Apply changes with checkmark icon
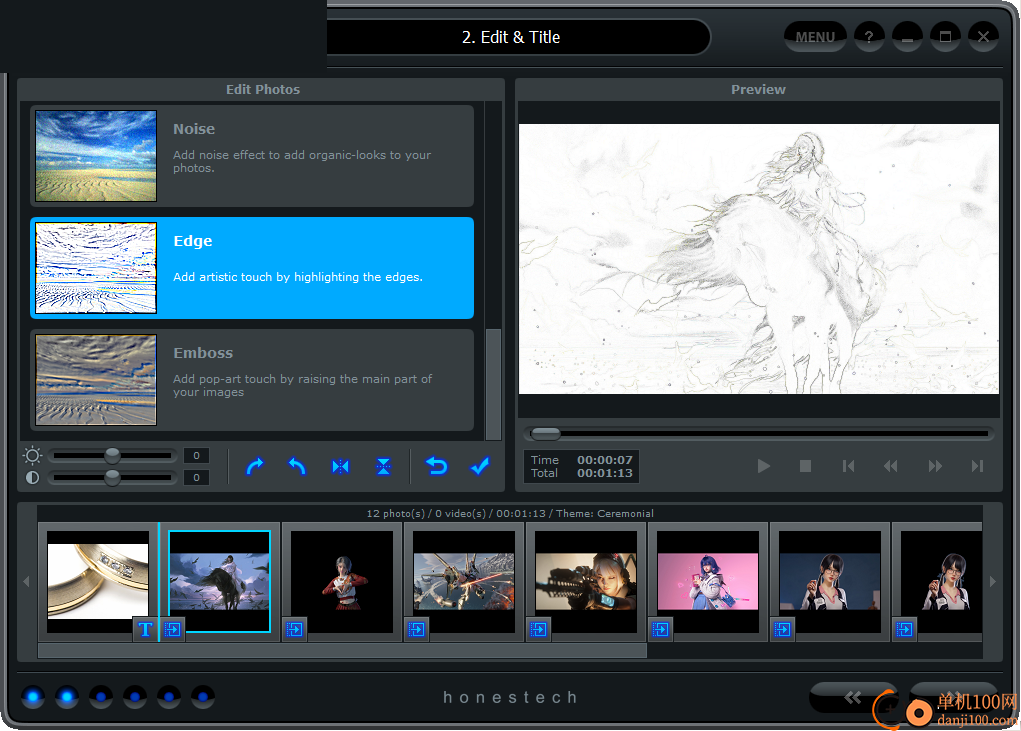Screen dimensions: 1021x731 point(480,466)
